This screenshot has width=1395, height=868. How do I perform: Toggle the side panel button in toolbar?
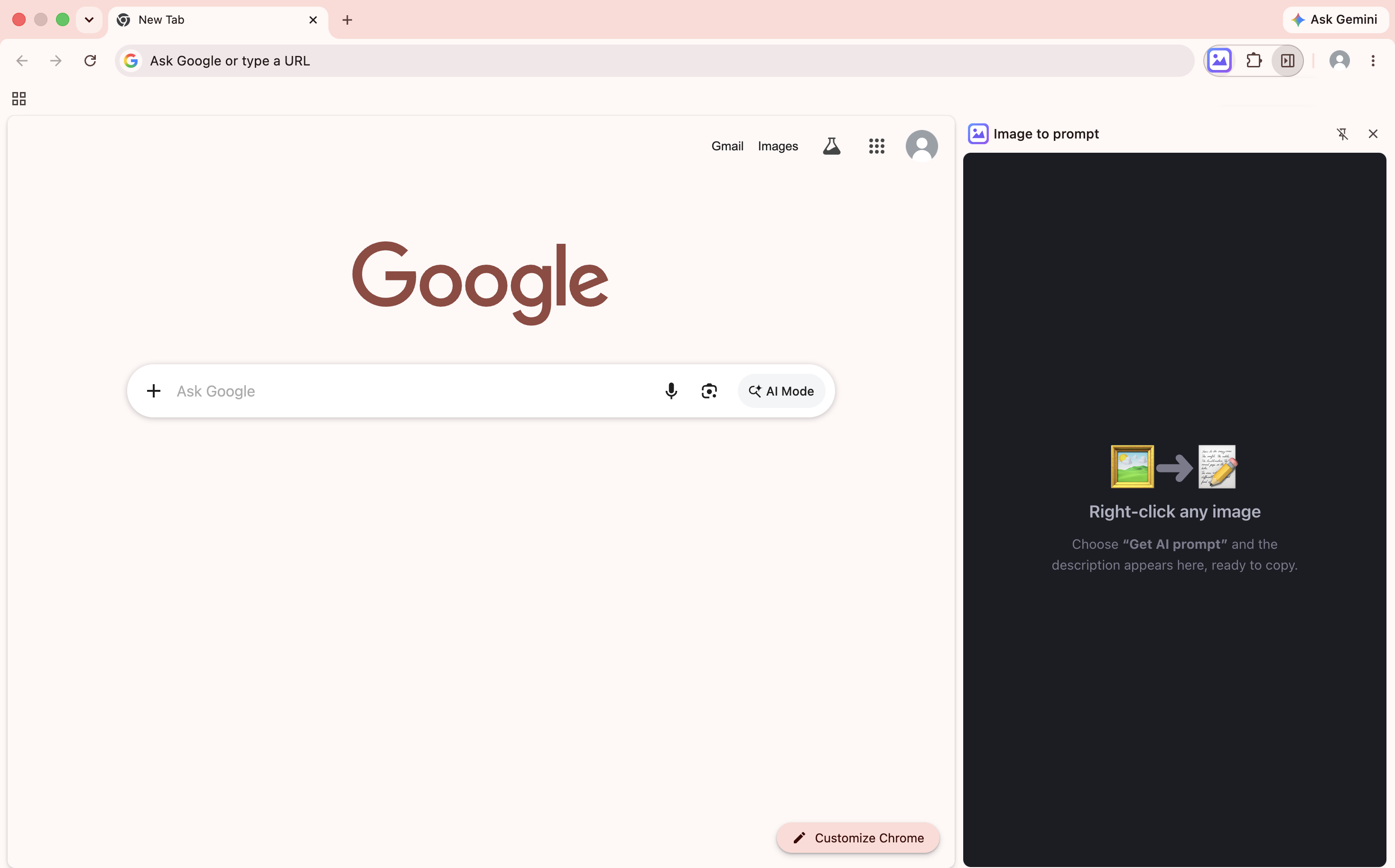(x=1288, y=60)
